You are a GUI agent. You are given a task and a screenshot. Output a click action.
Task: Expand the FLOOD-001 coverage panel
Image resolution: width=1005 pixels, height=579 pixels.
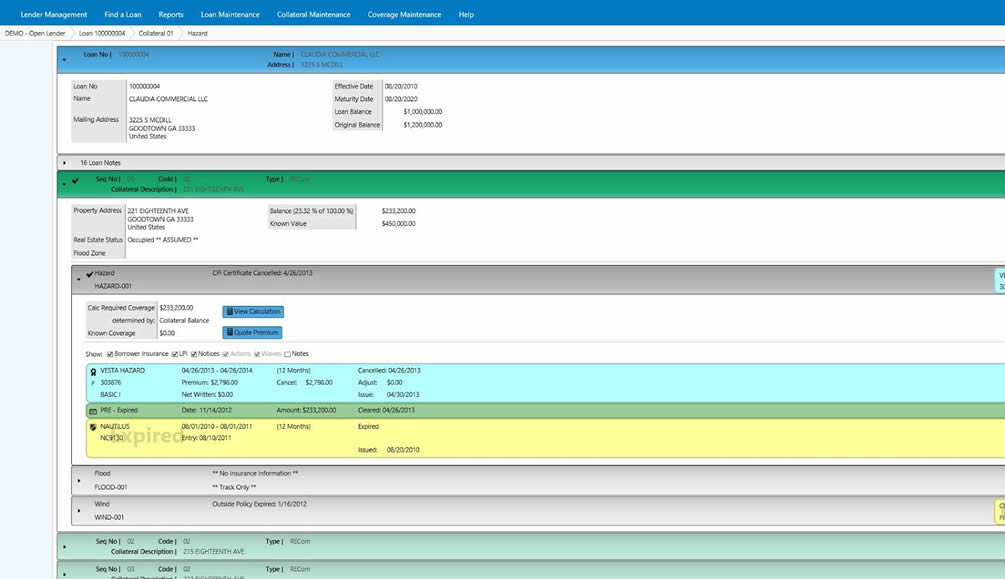79,480
